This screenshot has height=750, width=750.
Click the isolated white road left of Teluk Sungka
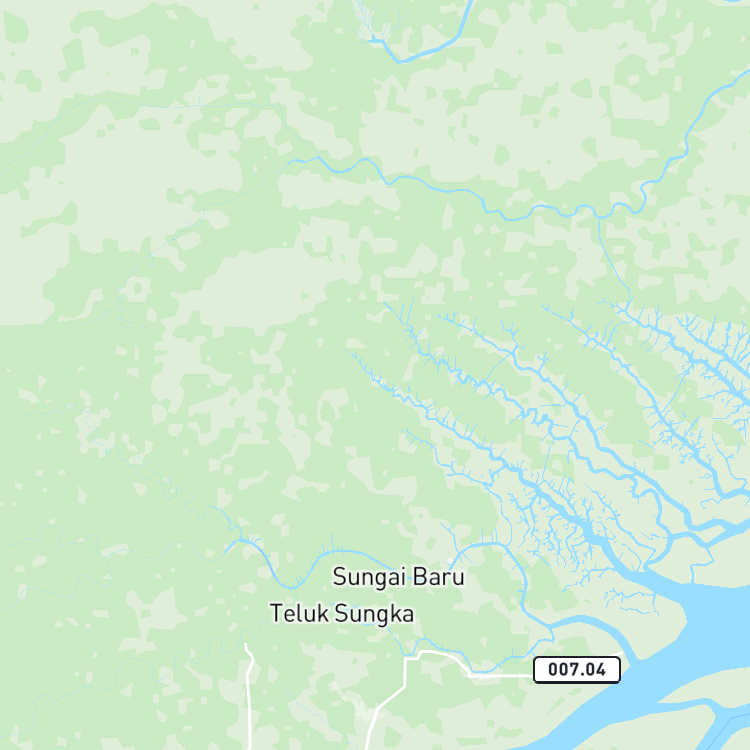tap(249, 696)
